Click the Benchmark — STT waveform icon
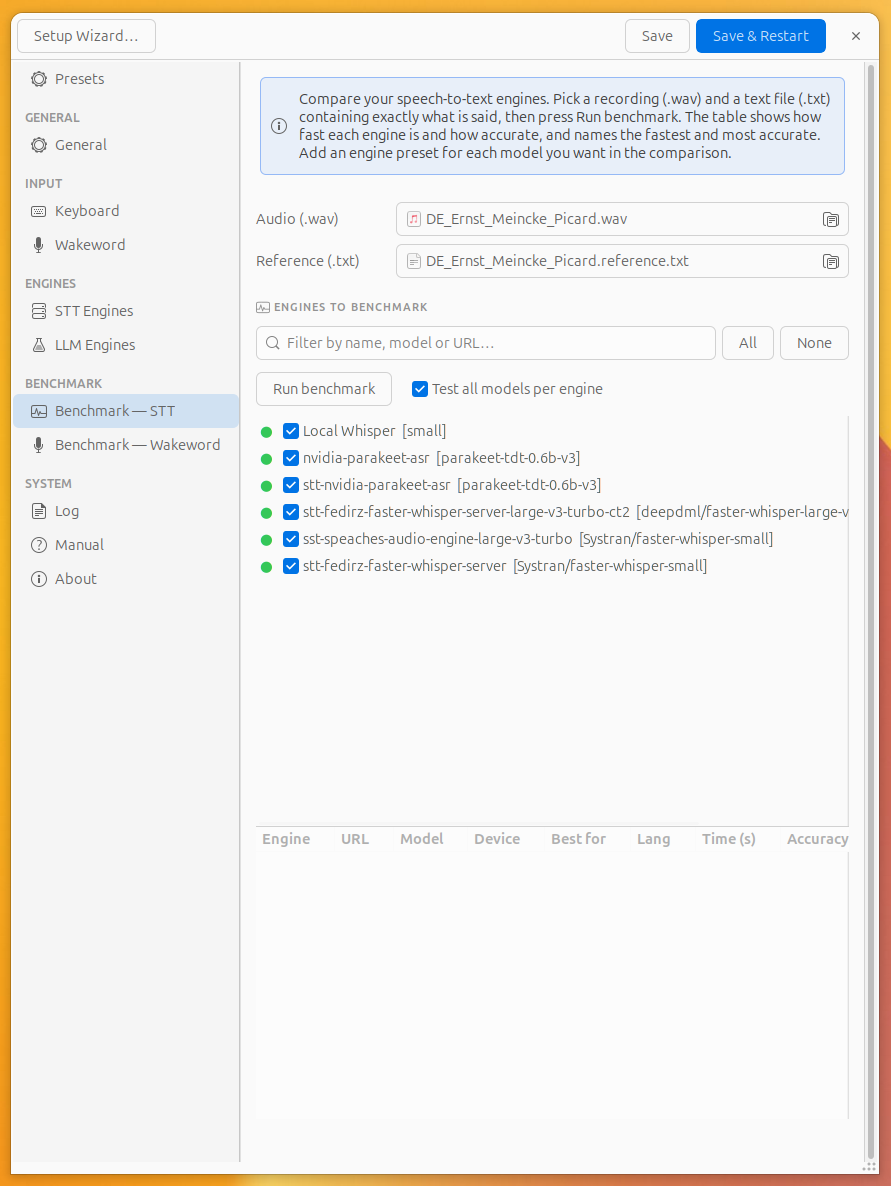891x1186 pixels. click(x=39, y=411)
